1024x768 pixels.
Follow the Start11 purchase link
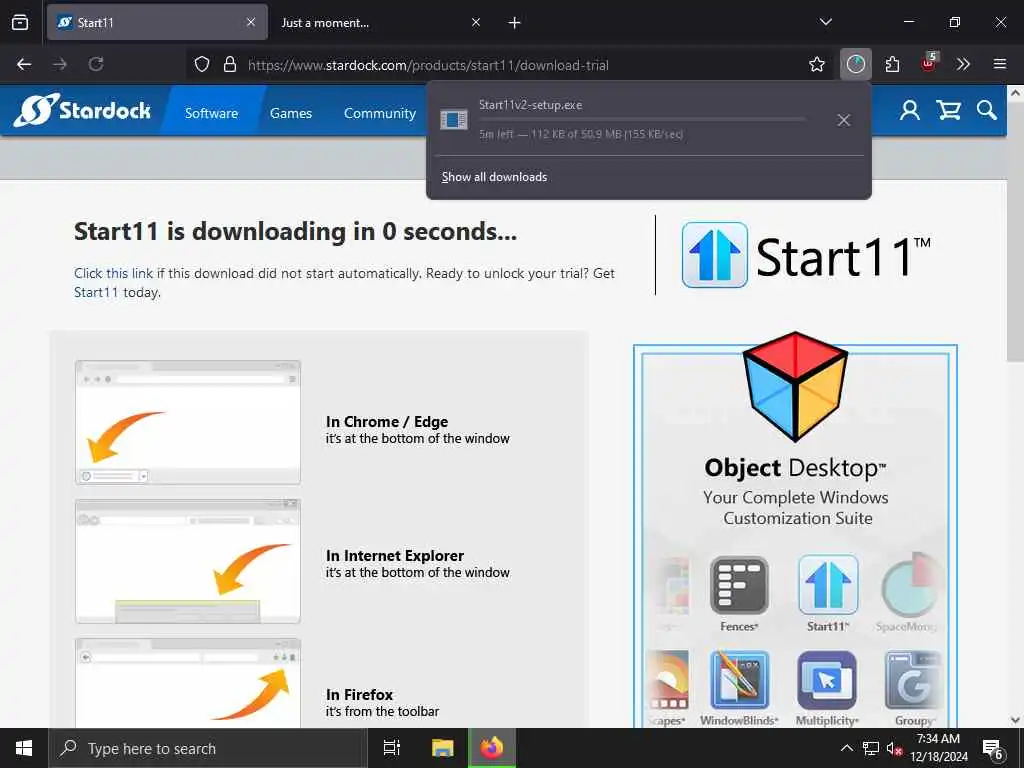click(96, 292)
